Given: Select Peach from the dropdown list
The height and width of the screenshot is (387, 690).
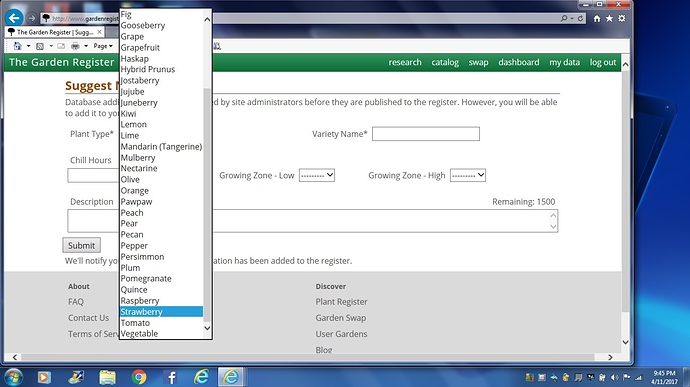Looking at the screenshot, I should click(x=161, y=213).
